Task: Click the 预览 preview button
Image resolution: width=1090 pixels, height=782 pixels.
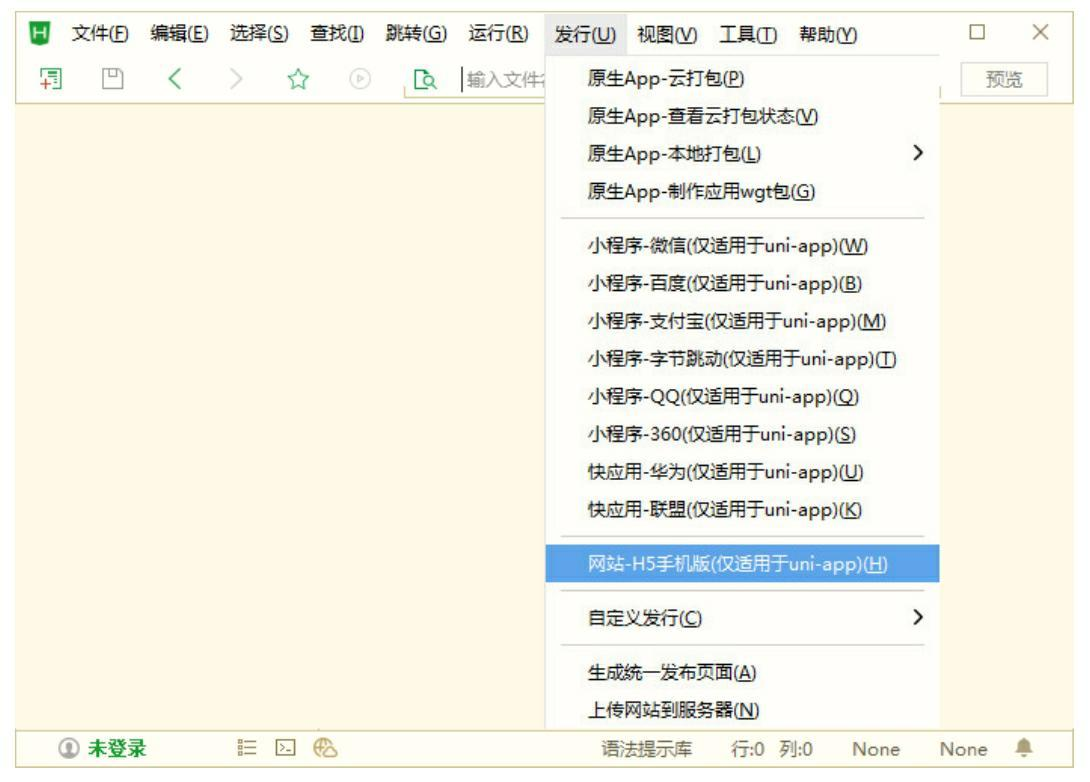Action: click(1004, 79)
